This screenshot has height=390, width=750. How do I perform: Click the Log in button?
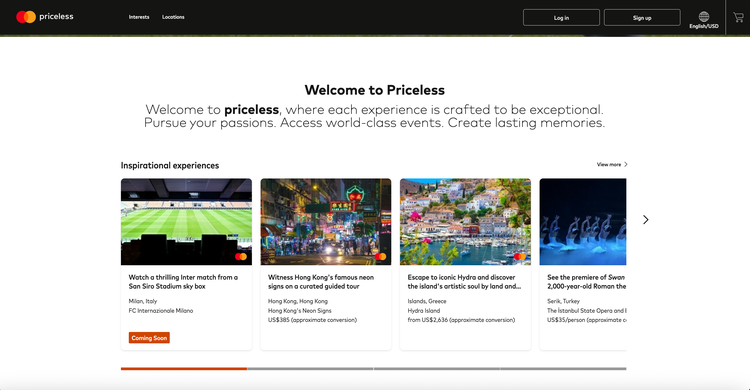point(561,18)
